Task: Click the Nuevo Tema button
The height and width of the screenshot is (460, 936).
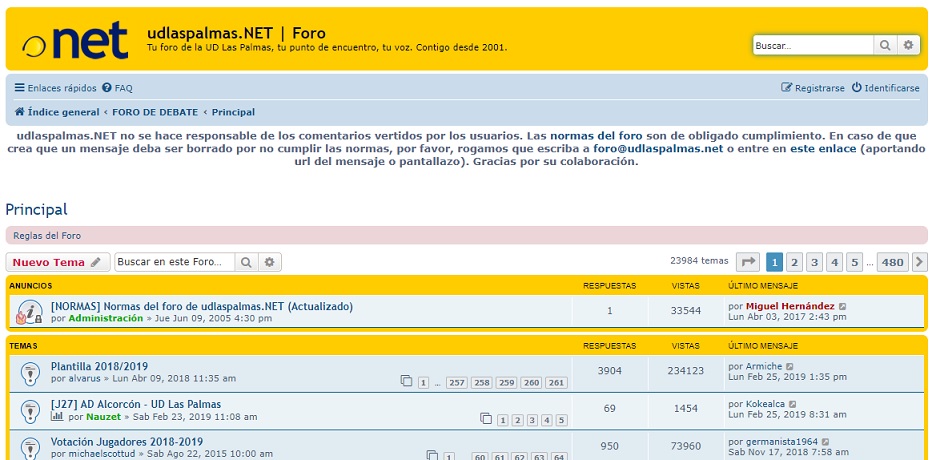Action: (x=58, y=262)
